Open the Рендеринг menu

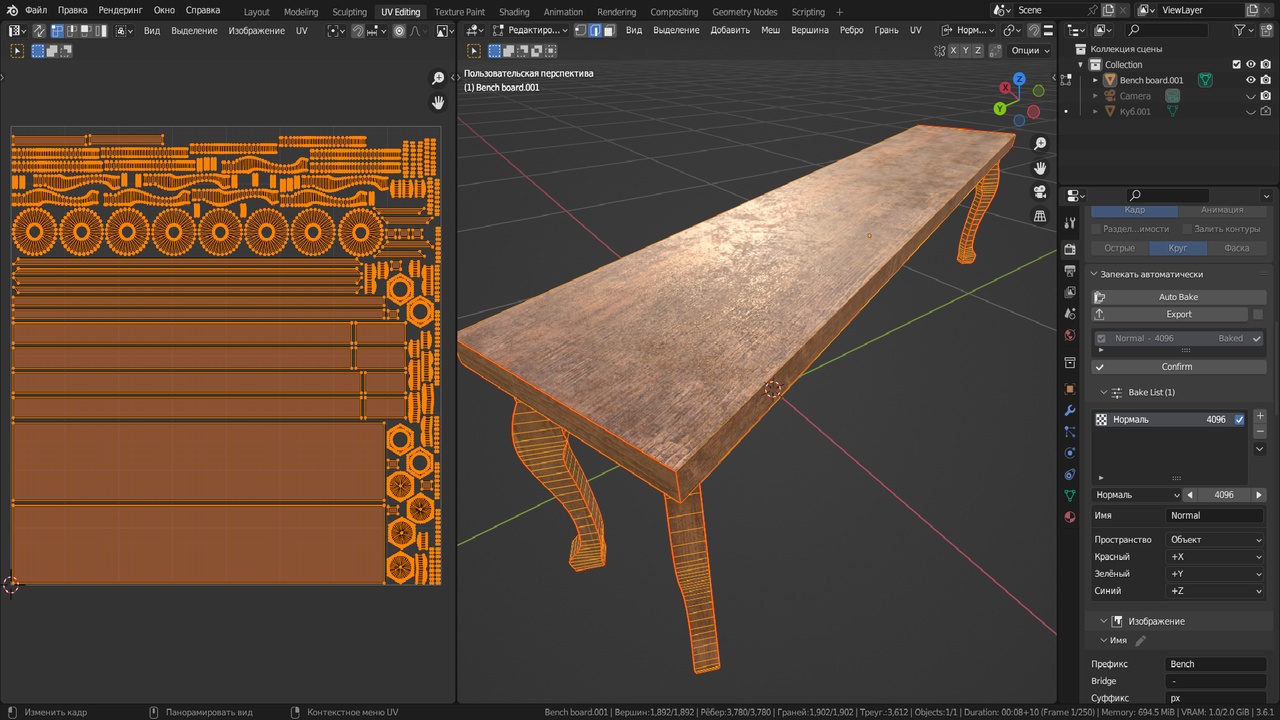coord(121,10)
